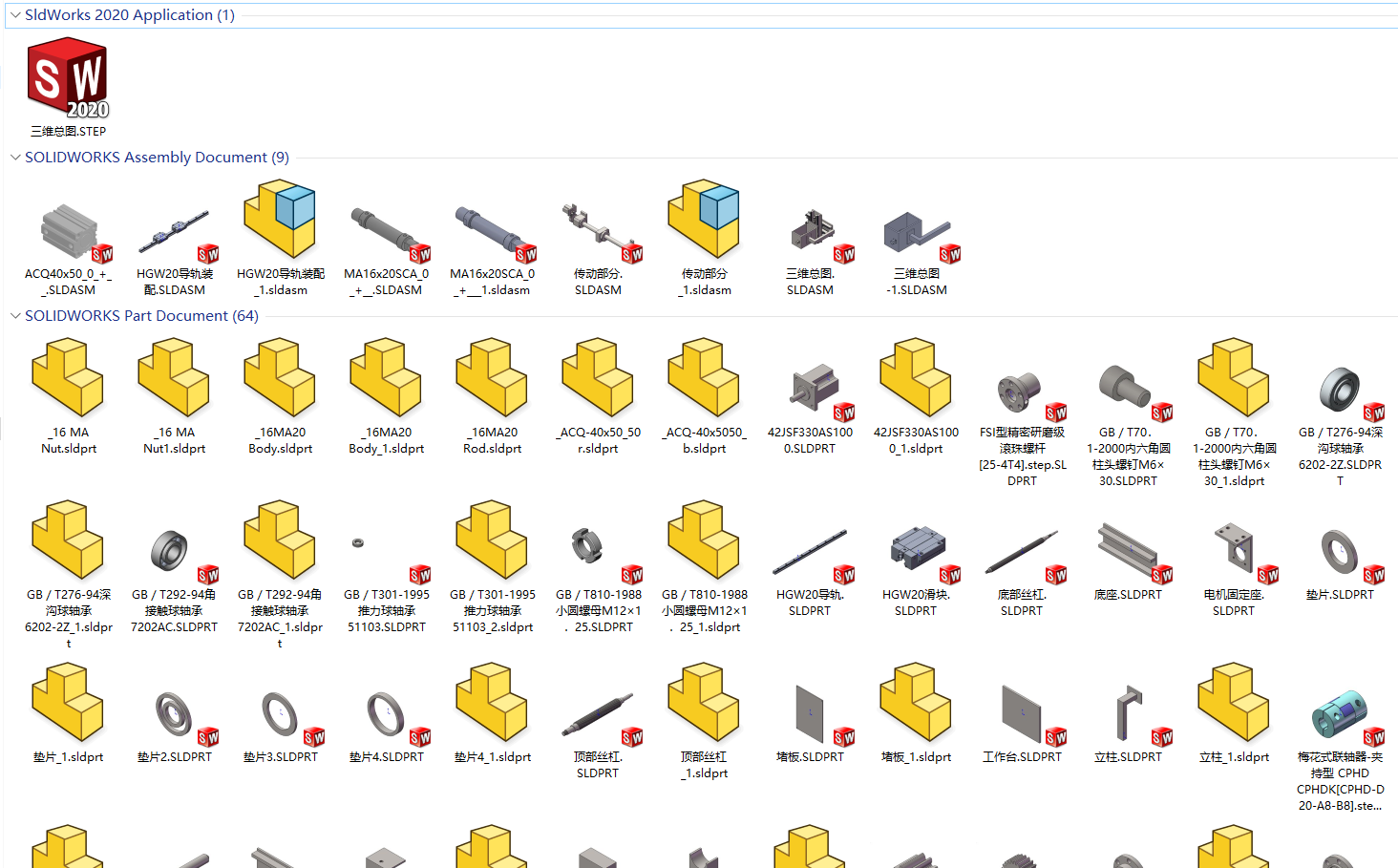The image size is (1398, 868).
Task: Select the 顶部丝杠_1.sldprt part
Action: [x=704, y=721]
